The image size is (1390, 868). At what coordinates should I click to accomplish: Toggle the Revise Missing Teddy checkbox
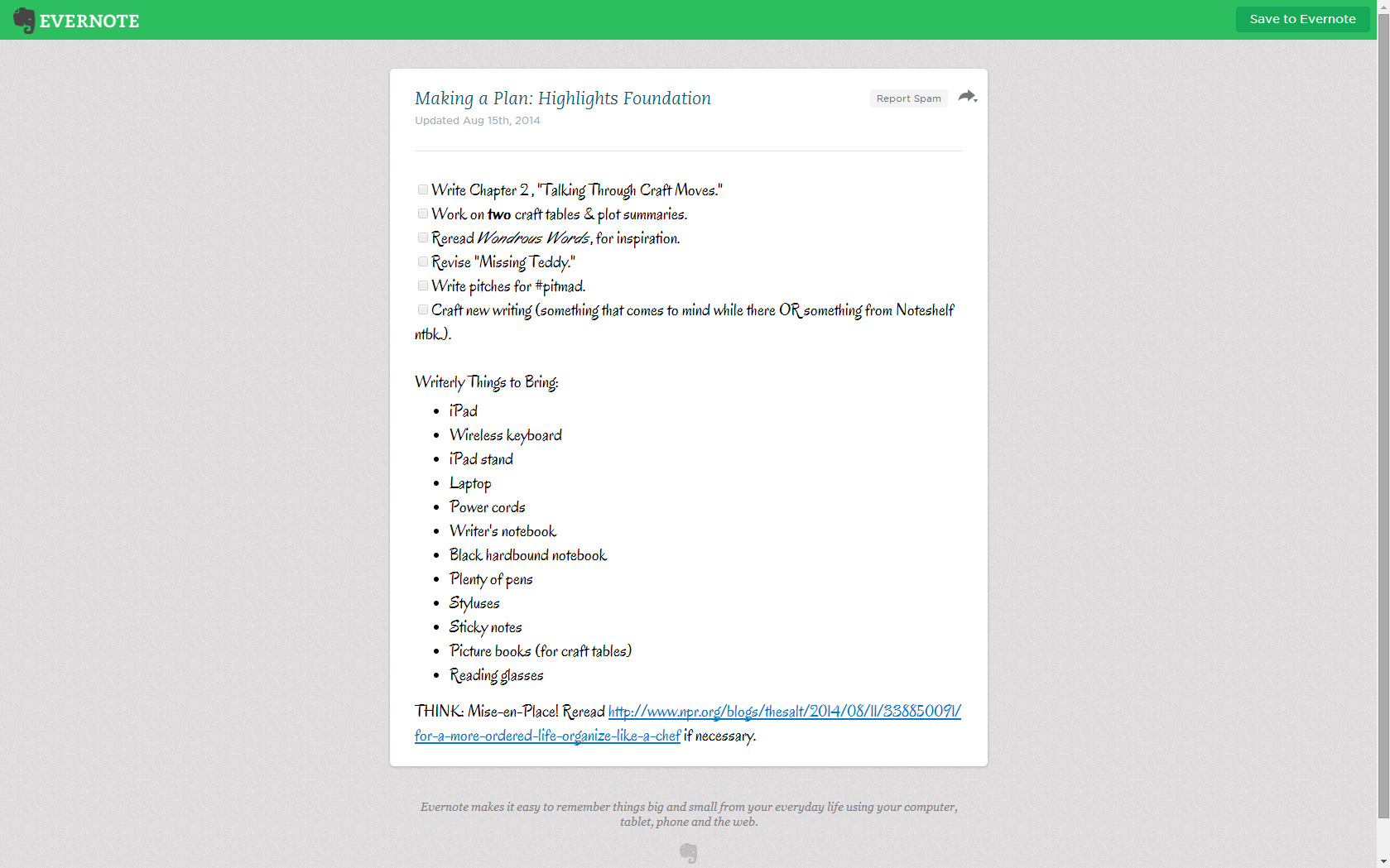pos(423,261)
